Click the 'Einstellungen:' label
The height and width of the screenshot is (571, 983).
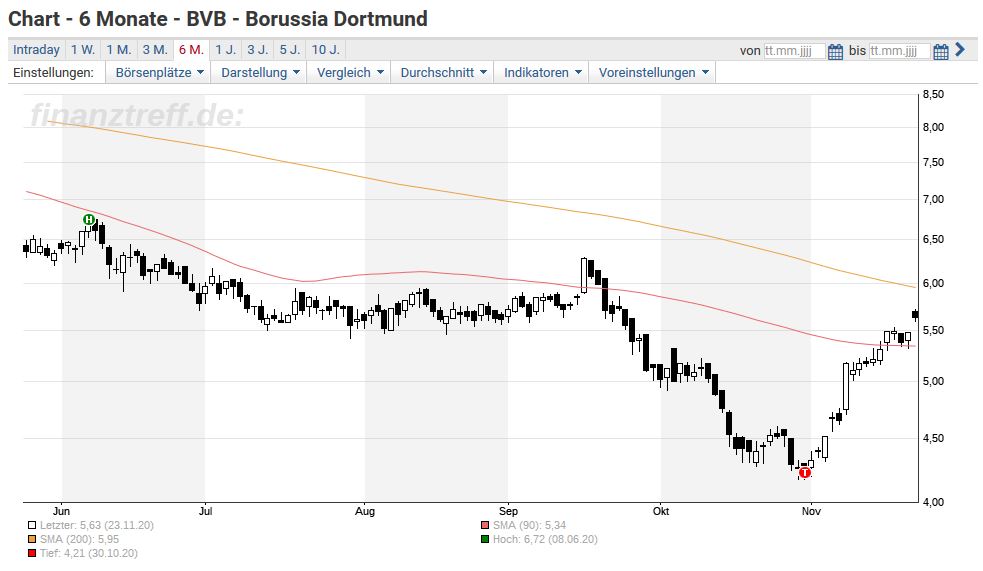[53, 73]
